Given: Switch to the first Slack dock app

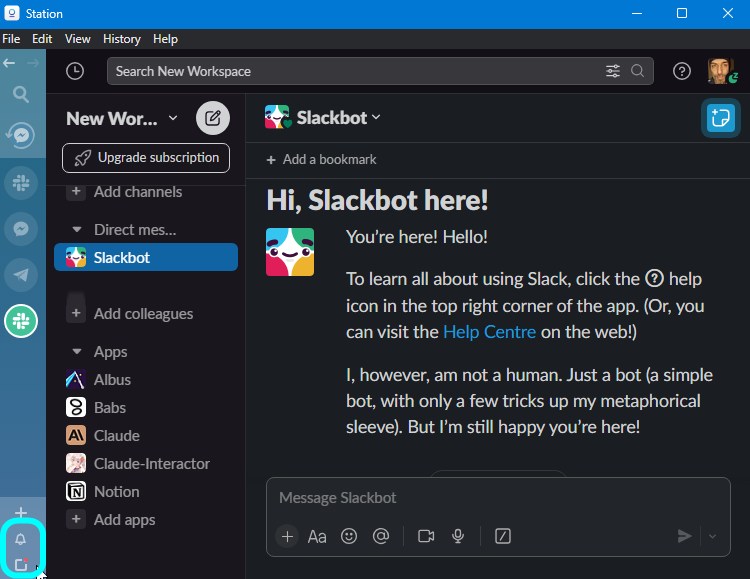Looking at the screenshot, I should [x=21, y=183].
